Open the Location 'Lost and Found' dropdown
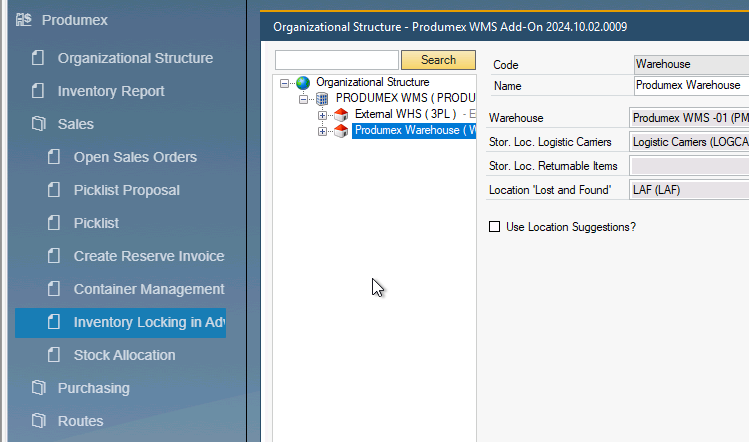This screenshot has height=442, width=749. 689,190
